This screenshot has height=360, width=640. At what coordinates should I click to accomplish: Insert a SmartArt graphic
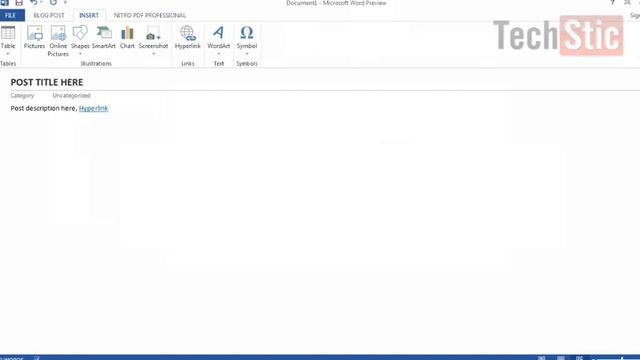click(104, 38)
